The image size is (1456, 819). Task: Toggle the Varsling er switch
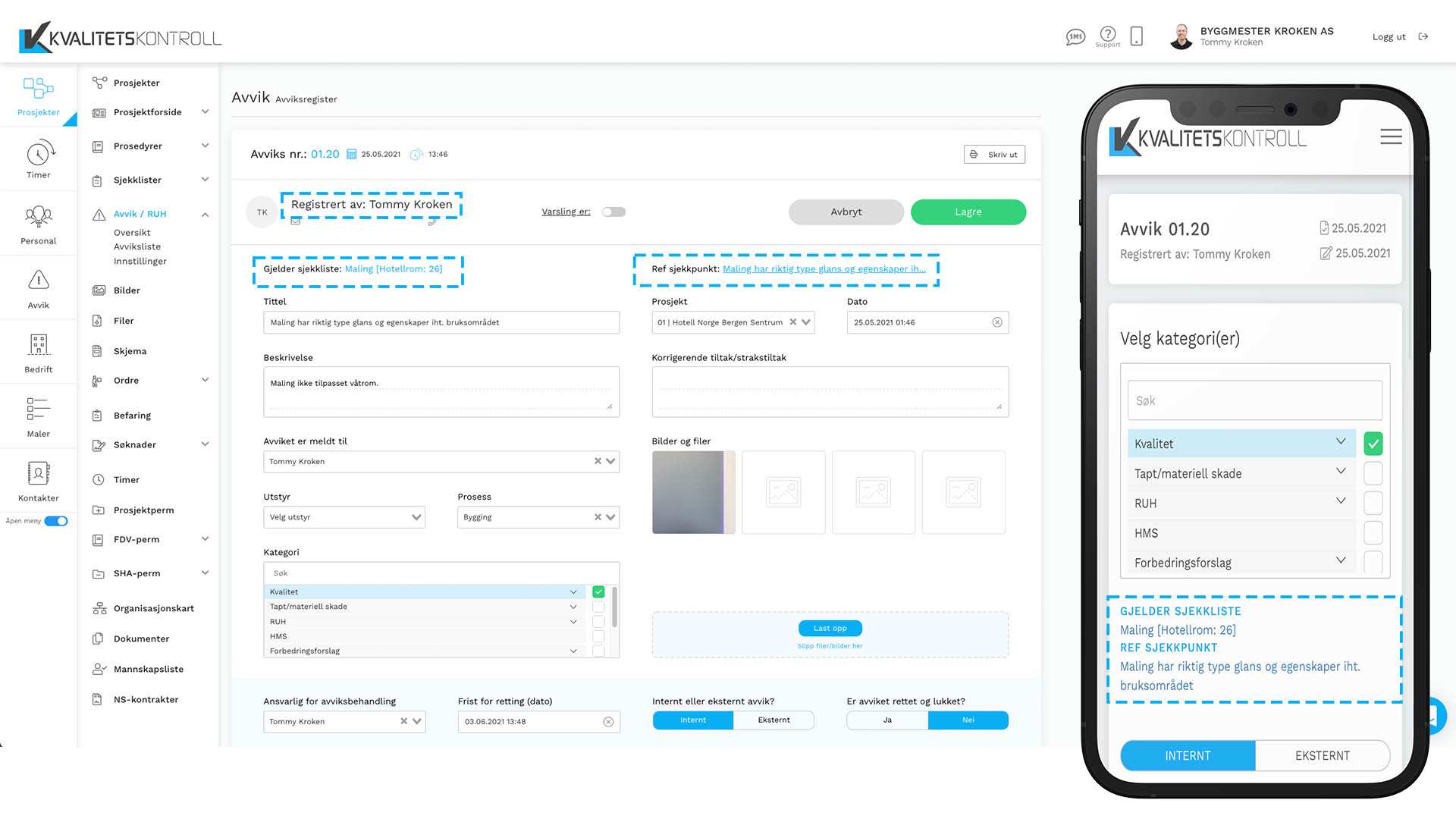[613, 212]
